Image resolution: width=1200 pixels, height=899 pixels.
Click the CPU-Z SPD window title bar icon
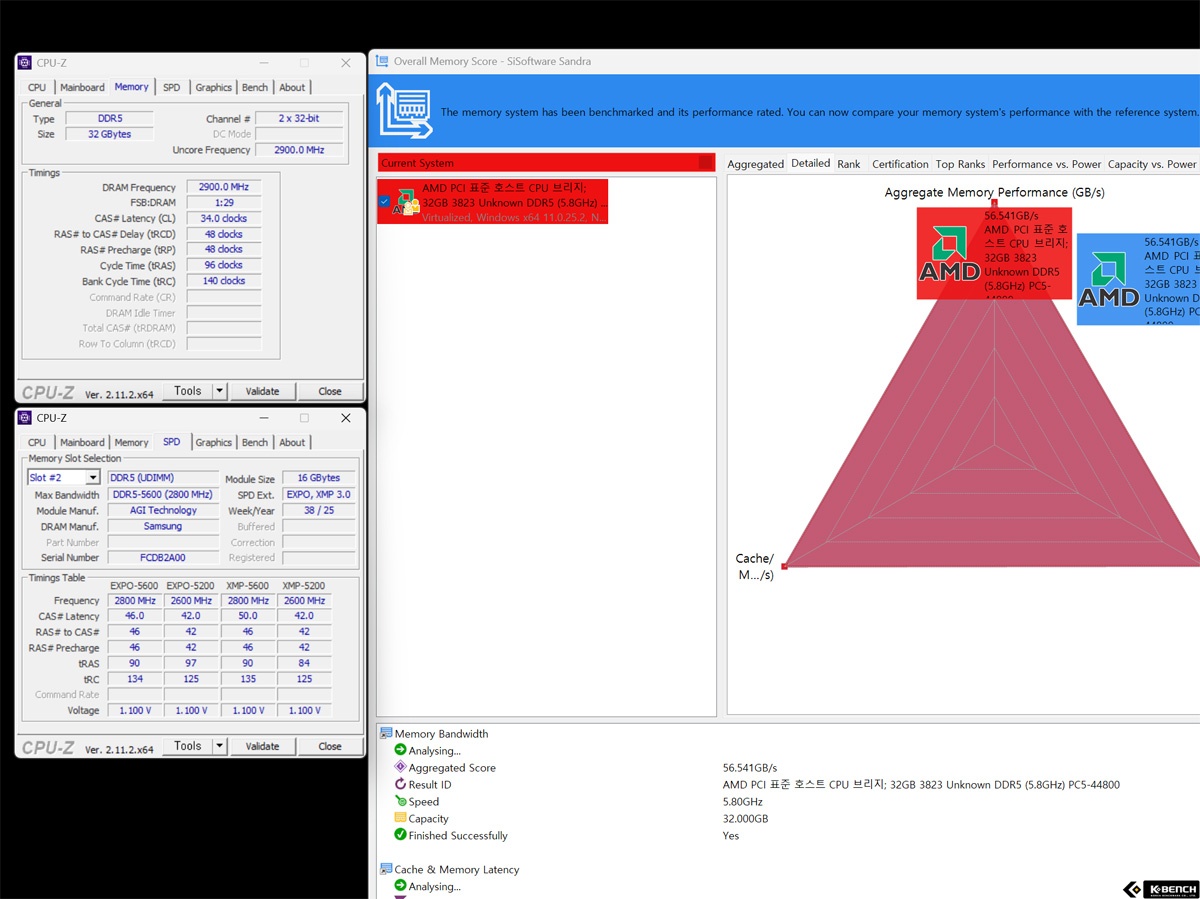pyautogui.click(x=25, y=418)
